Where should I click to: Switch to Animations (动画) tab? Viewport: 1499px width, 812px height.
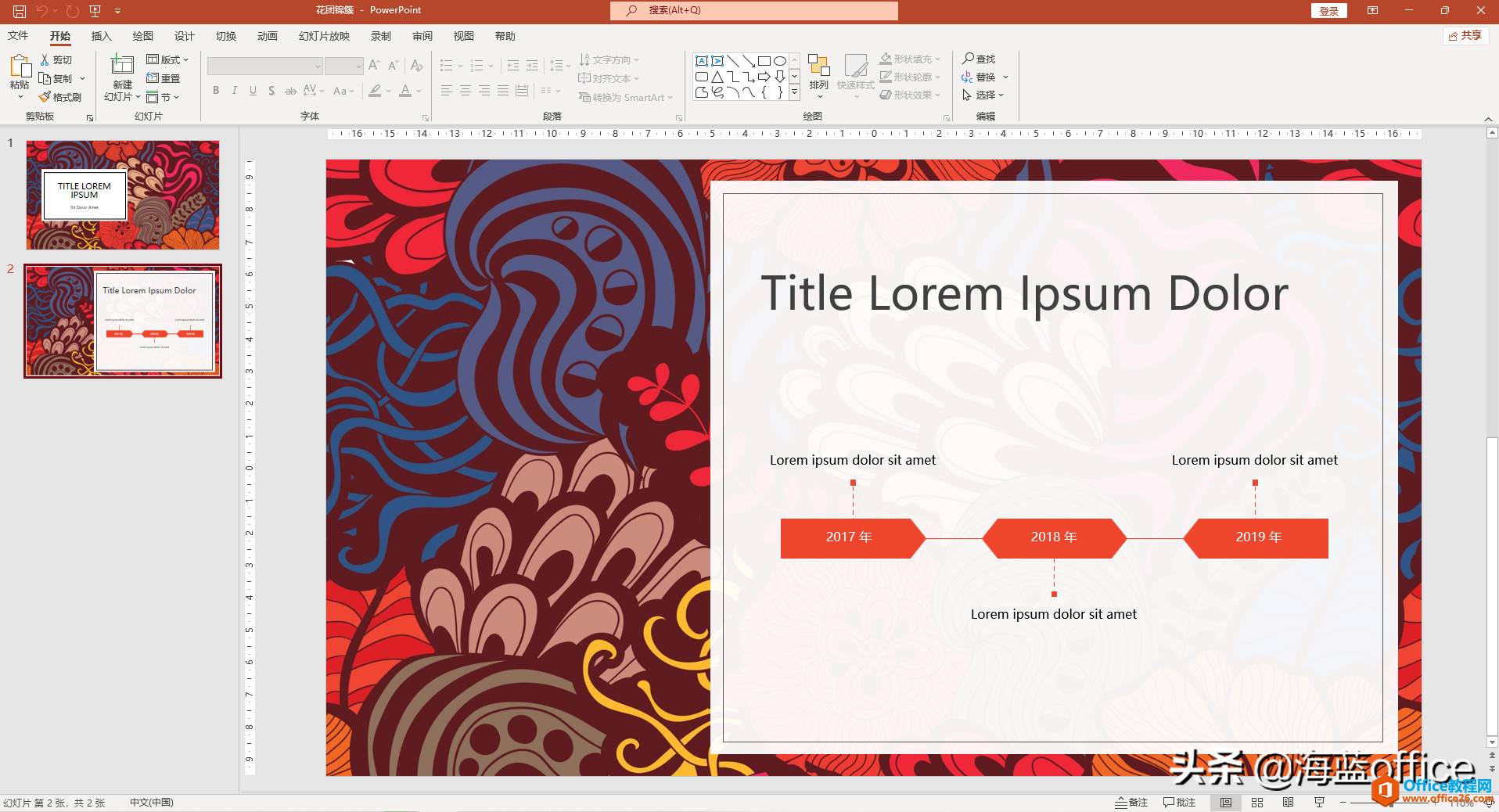pos(268,36)
